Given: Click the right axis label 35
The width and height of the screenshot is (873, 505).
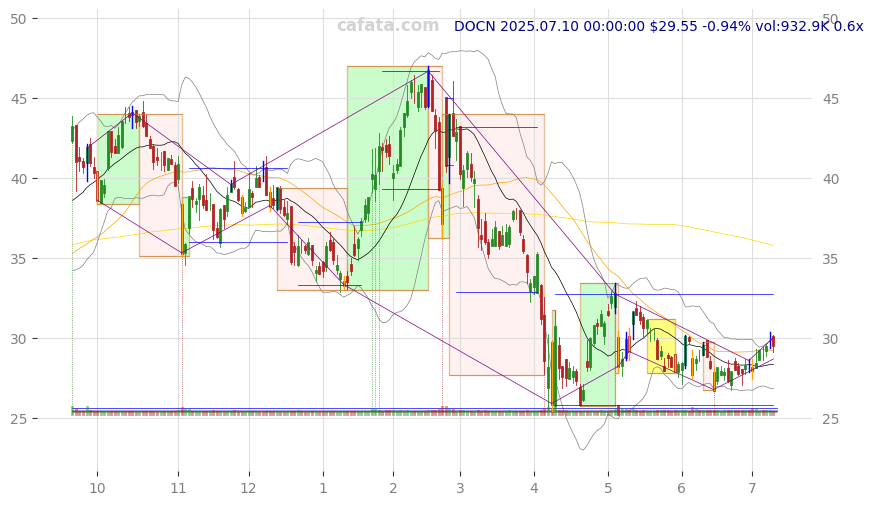Looking at the screenshot, I should click(x=830, y=259).
